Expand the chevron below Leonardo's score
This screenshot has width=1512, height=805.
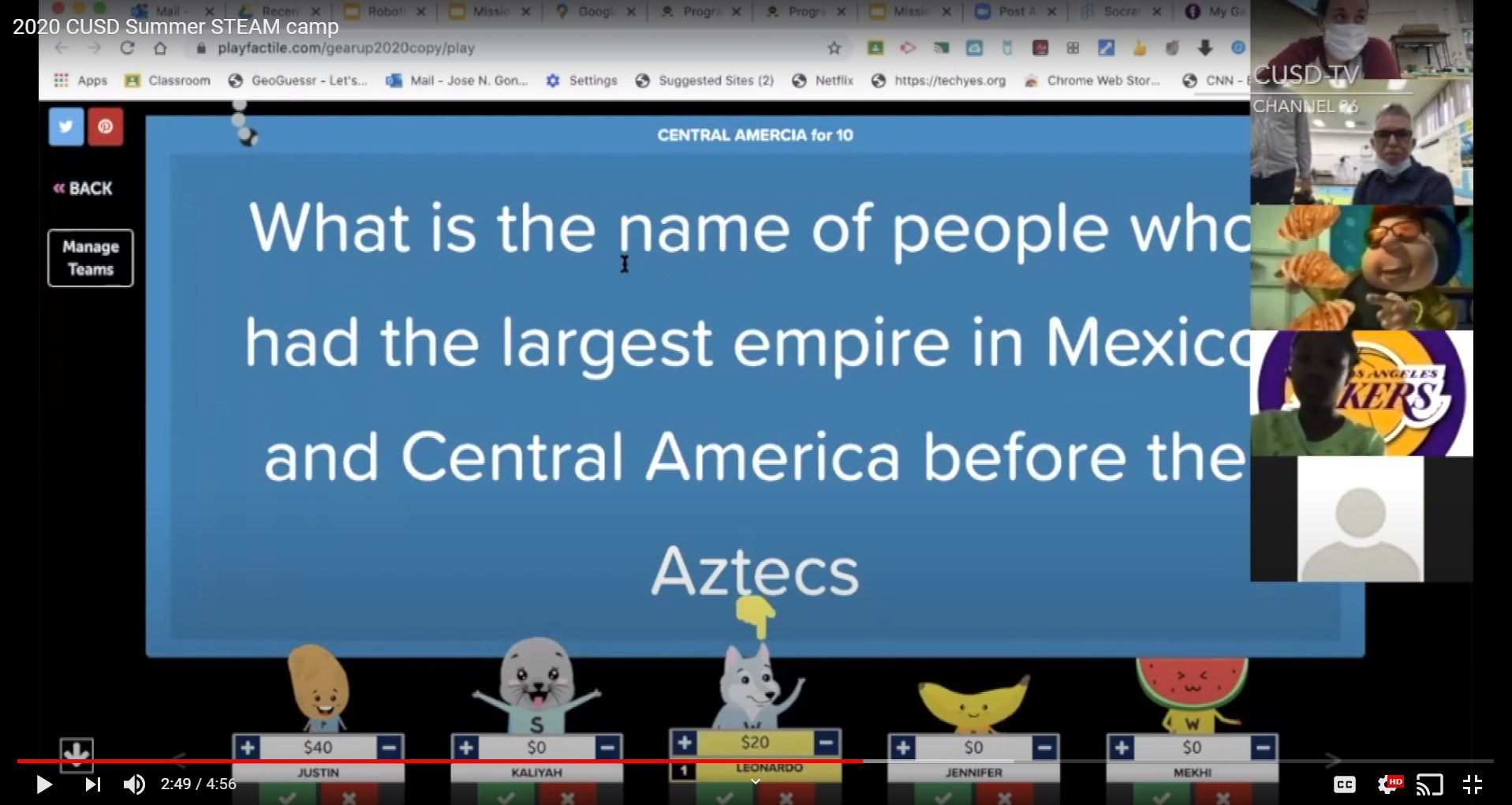coord(755,781)
